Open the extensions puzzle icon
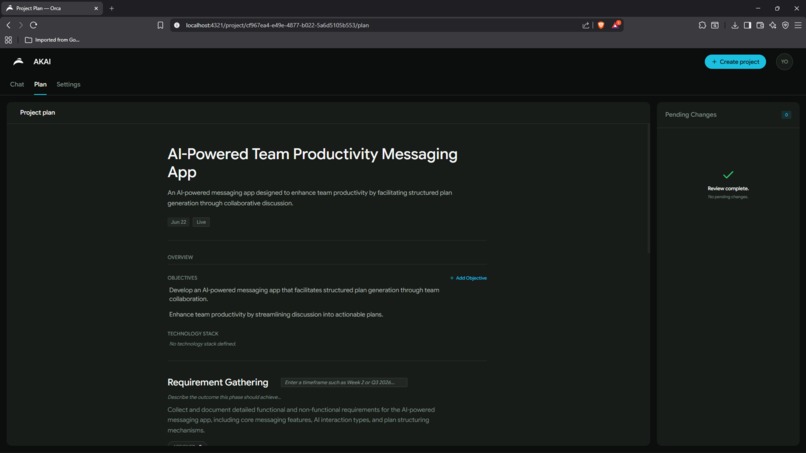The width and height of the screenshot is (806, 453). [702, 25]
